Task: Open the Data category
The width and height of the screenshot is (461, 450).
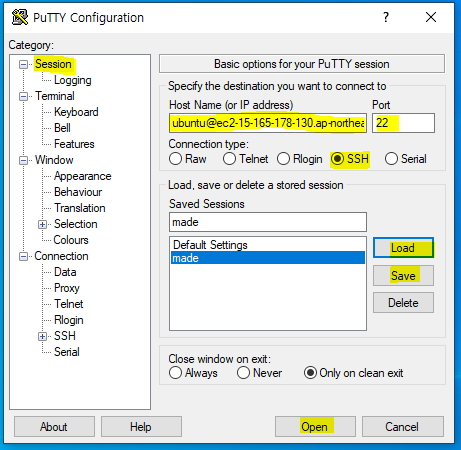Action: click(65, 272)
